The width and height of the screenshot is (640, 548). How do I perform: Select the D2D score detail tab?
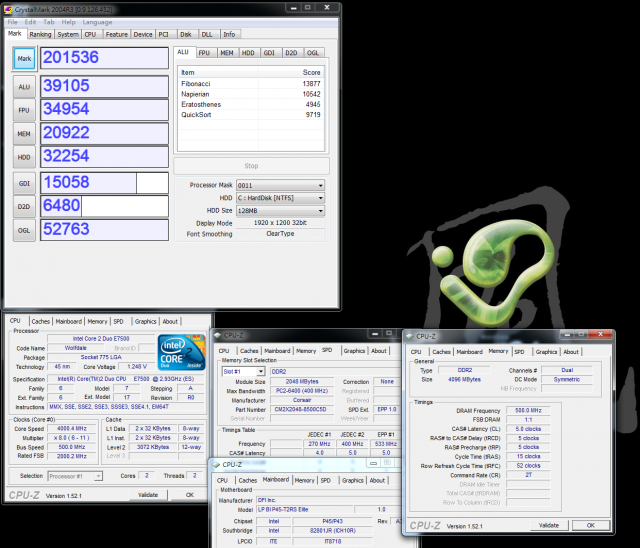pyautogui.click(x=291, y=53)
